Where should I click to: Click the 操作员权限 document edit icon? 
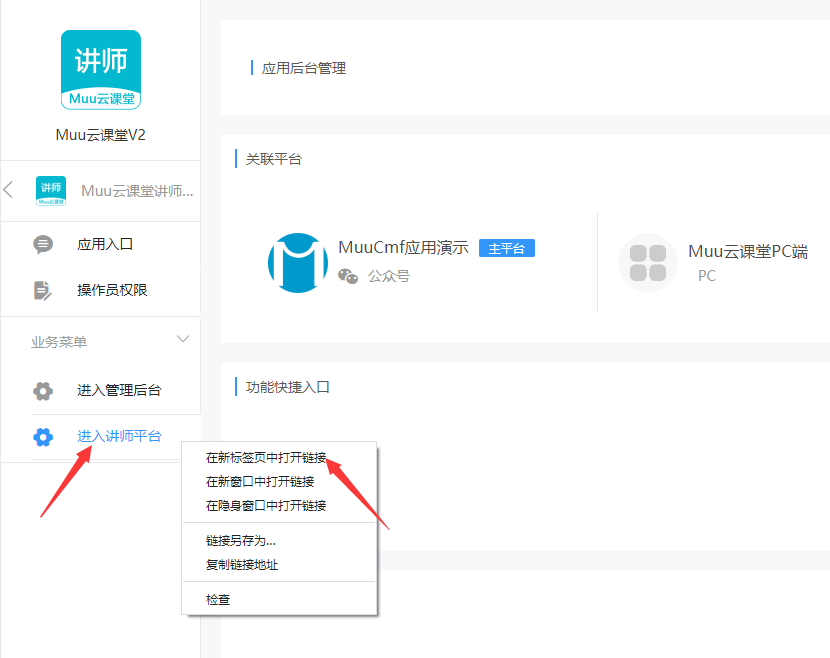coord(42,290)
